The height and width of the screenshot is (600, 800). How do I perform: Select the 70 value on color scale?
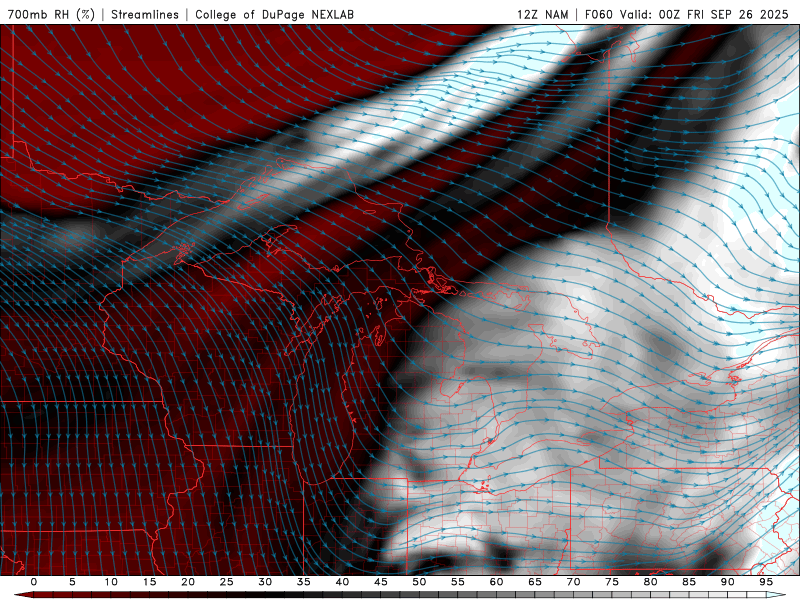click(x=573, y=582)
